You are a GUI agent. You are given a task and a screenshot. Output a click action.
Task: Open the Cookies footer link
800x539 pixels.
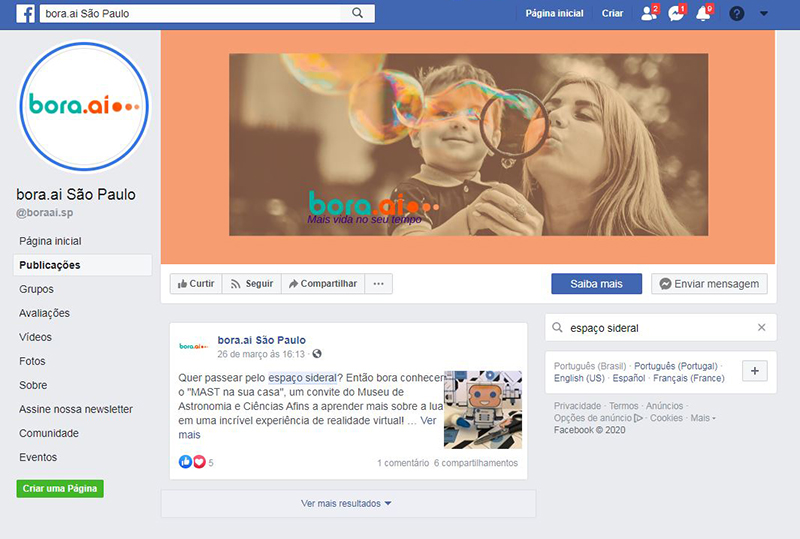click(666, 418)
